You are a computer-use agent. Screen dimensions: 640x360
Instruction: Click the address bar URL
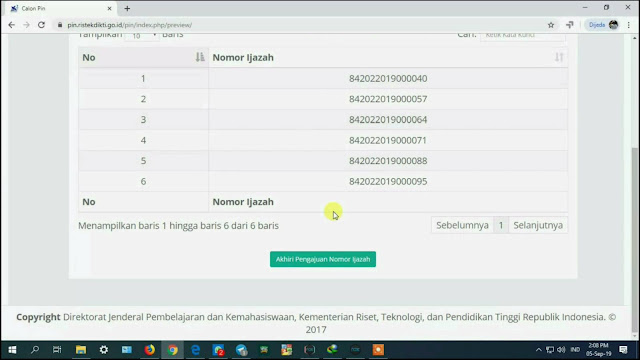click(129, 25)
